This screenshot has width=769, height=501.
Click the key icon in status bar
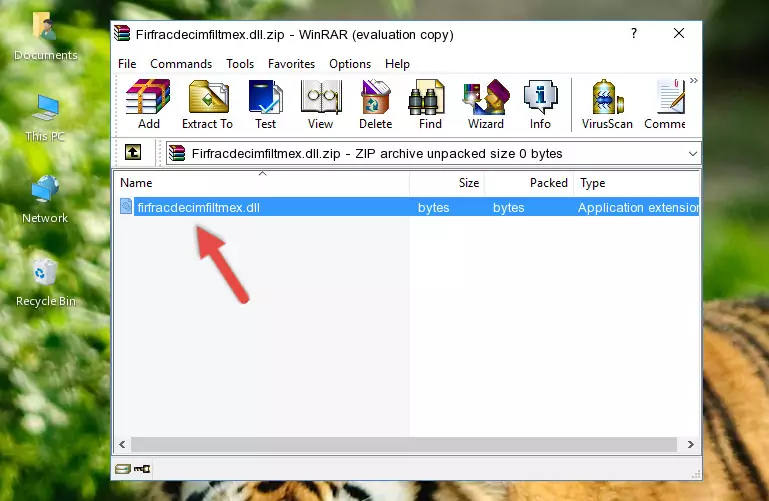pos(142,469)
